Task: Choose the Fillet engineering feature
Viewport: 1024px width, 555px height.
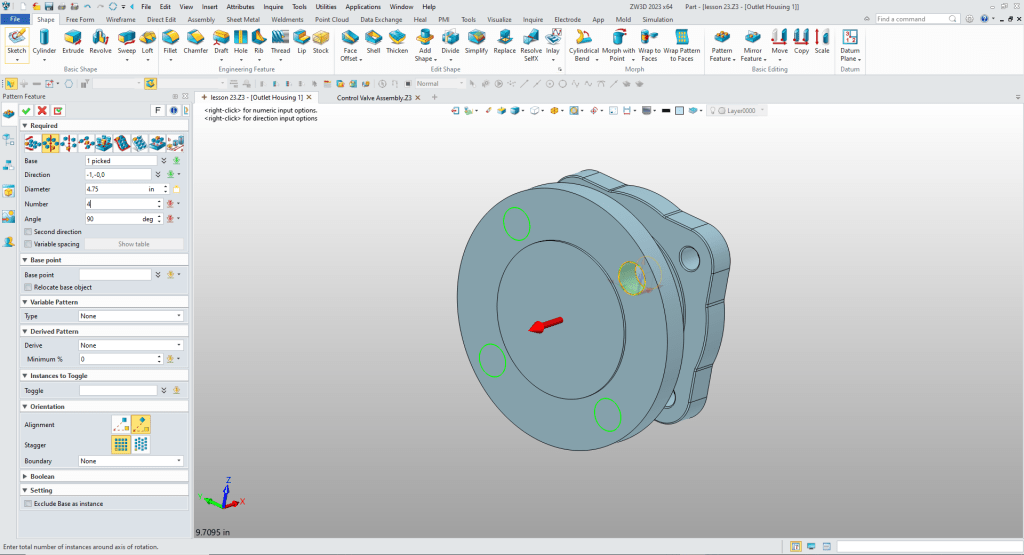Action: coord(170,40)
